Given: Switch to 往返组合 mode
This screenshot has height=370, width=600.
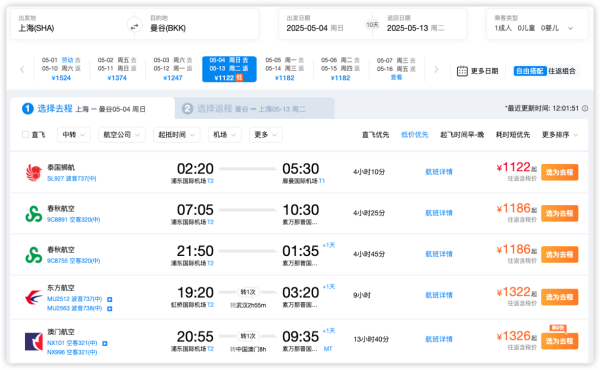Looking at the screenshot, I should click(562, 71).
